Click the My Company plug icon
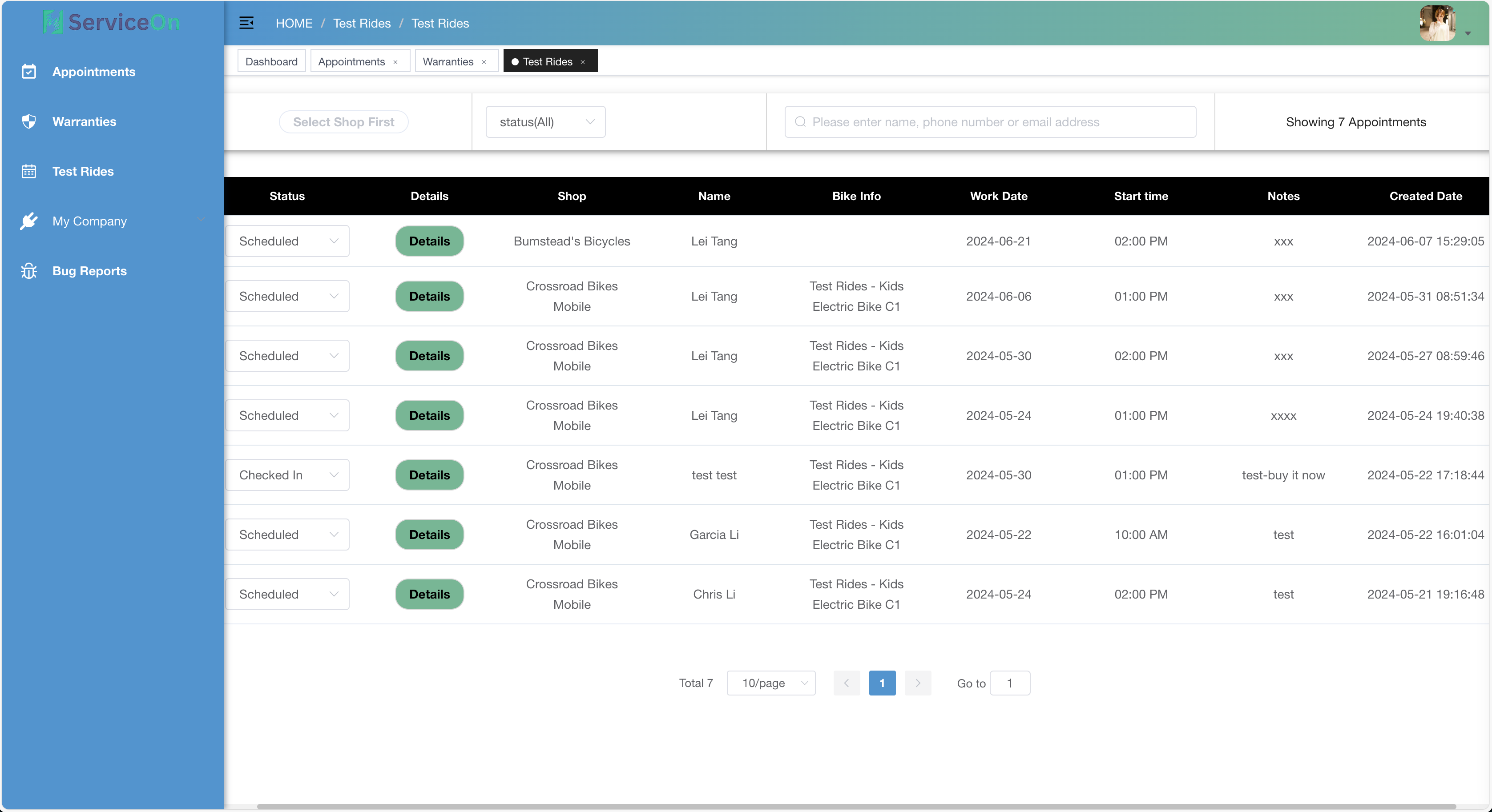The image size is (1492, 812). [x=28, y=221]
